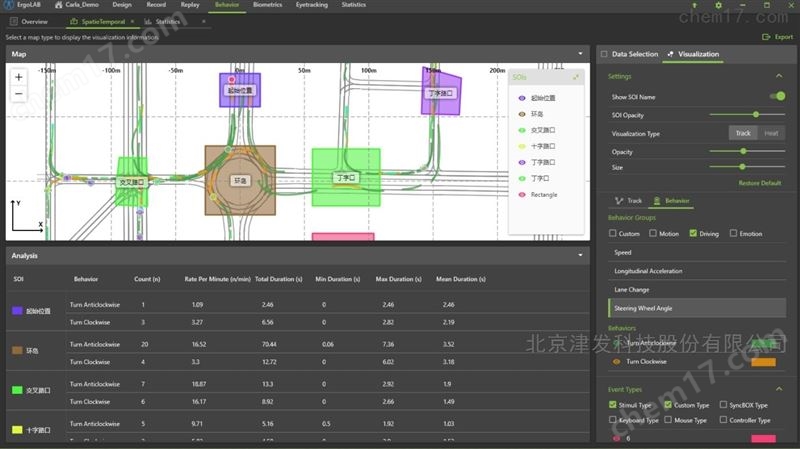Click the red start marker on the map
The height and width of the screenshot is (449, 800).
point(231,79)
